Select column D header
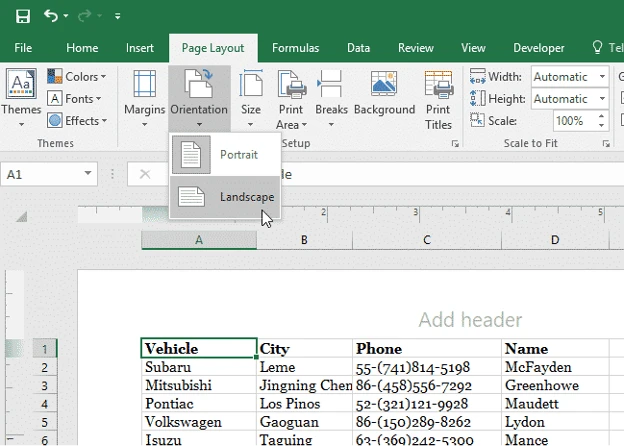Image resolution: width=624 pixels, height=446 pixels. point(555,240)
